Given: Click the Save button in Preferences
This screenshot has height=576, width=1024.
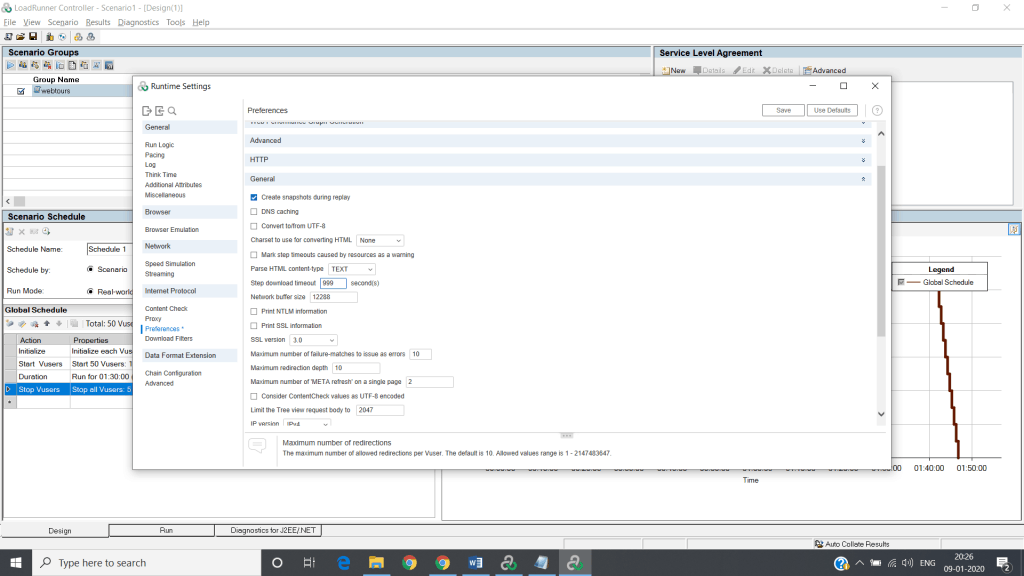Looking at the screenshot, I should pos(782,110).
